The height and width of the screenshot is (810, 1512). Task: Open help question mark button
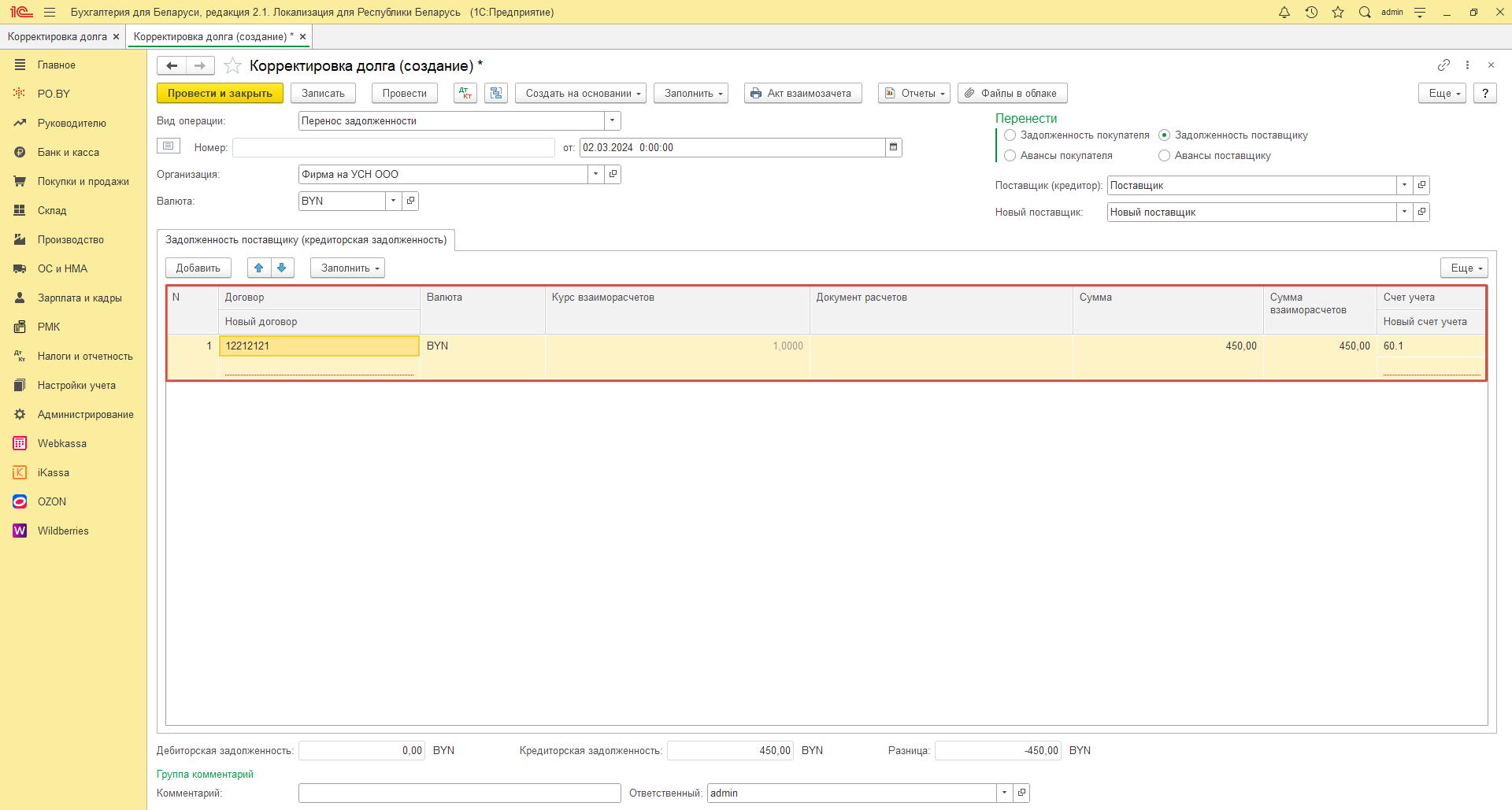point(1485,93)
